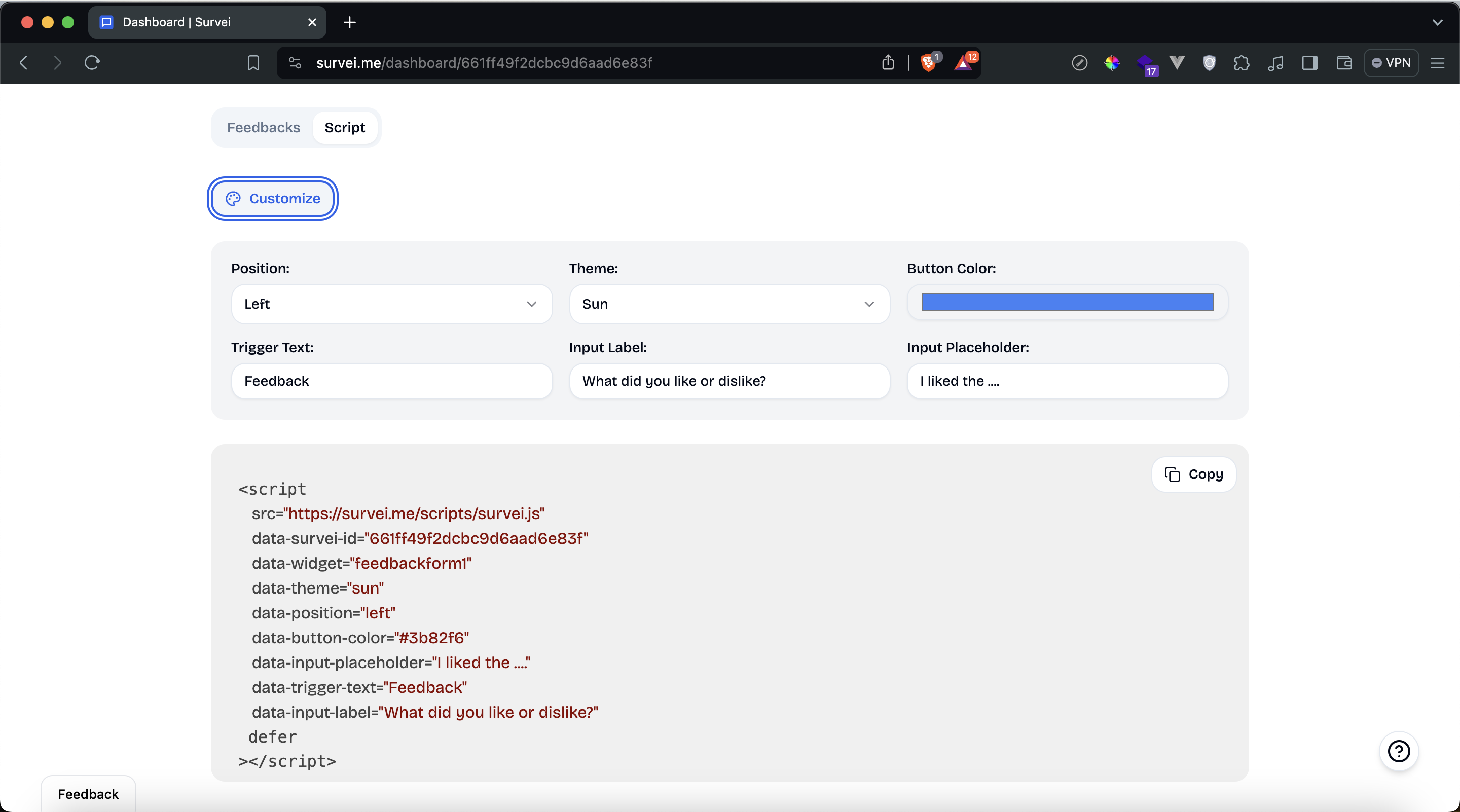The width and height of the screenshot is (1460, 812).
Task: Click the address bar URL
Action: (484, 63)
